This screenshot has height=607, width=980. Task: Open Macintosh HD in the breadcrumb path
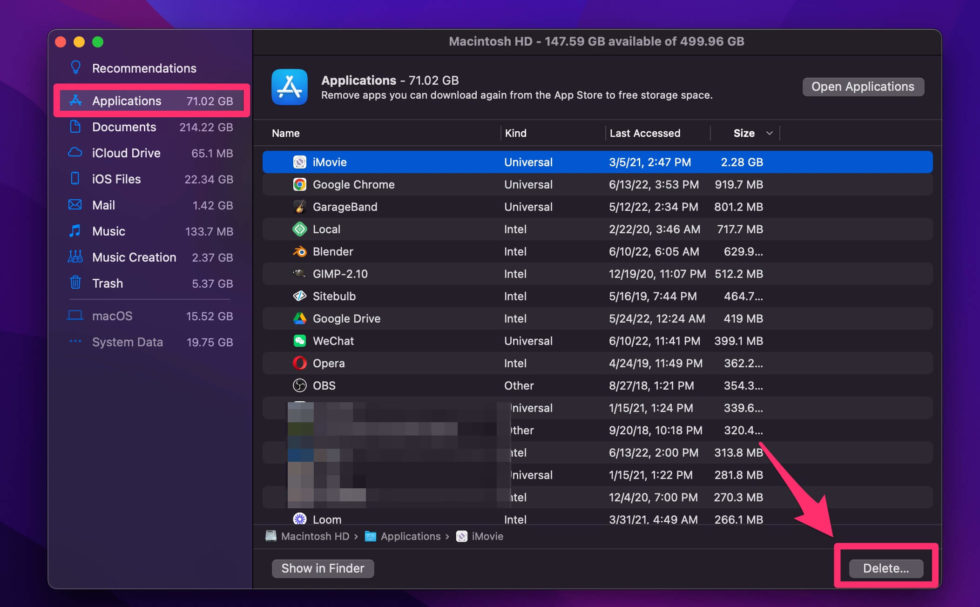315,536
